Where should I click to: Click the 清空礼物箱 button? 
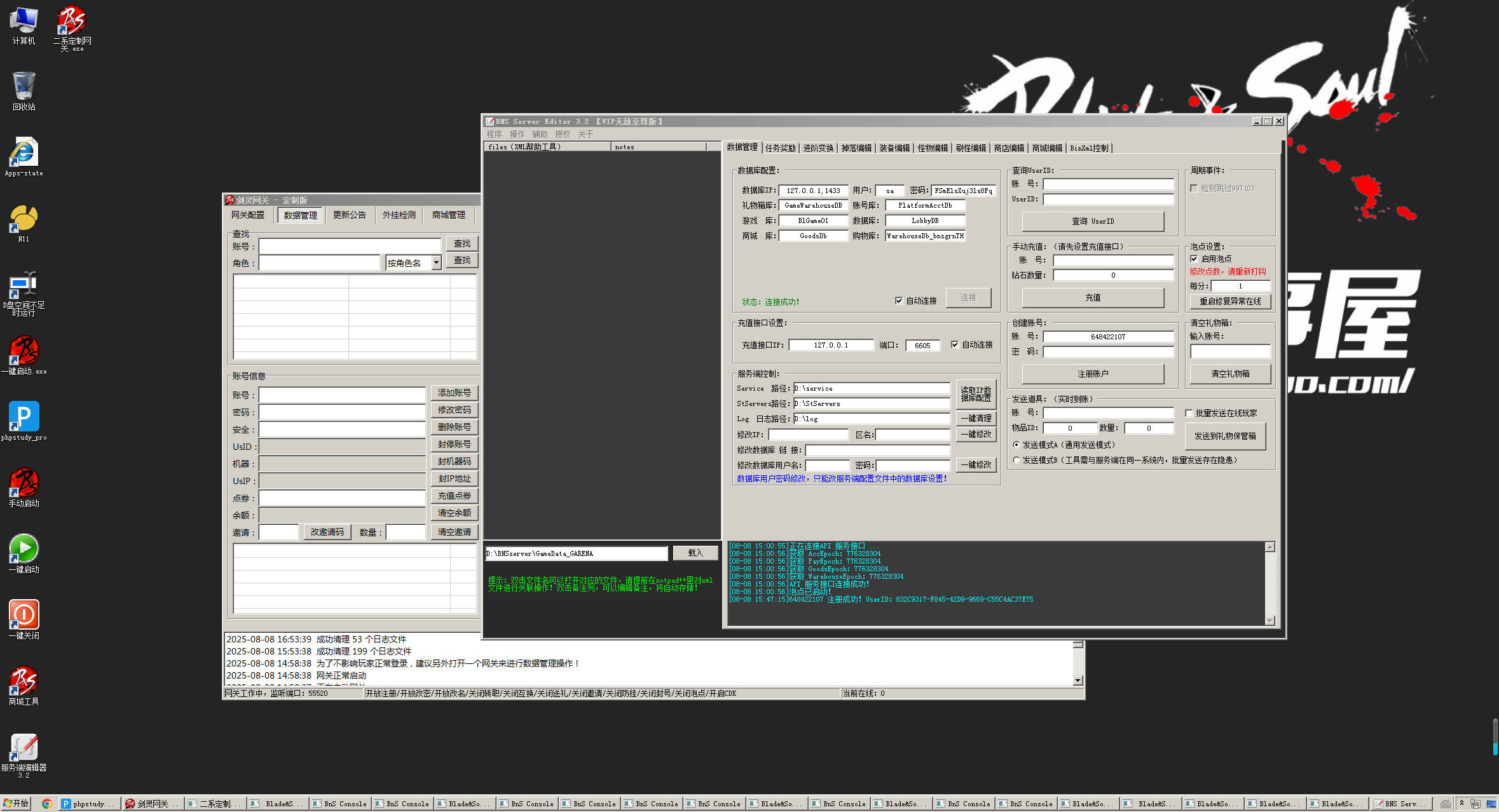point(1230,374)
